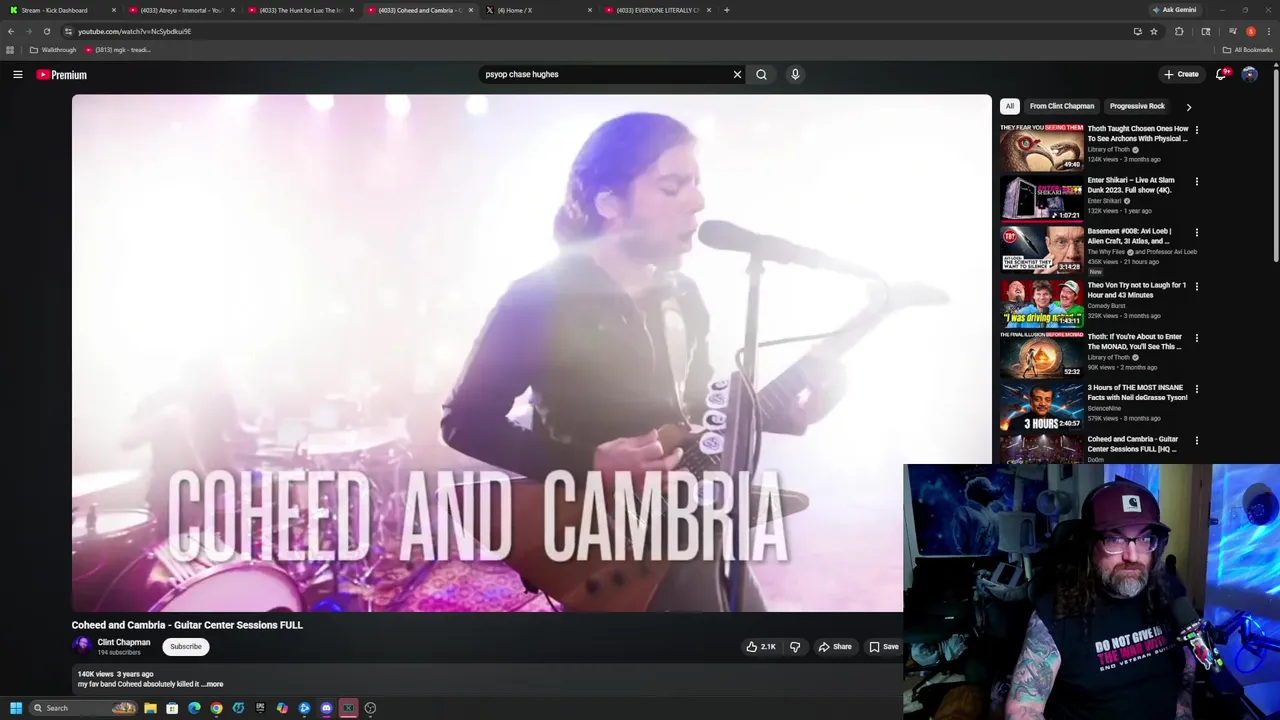Click the Share button
The image size is (1280, 720).
[x=835, y=647]
